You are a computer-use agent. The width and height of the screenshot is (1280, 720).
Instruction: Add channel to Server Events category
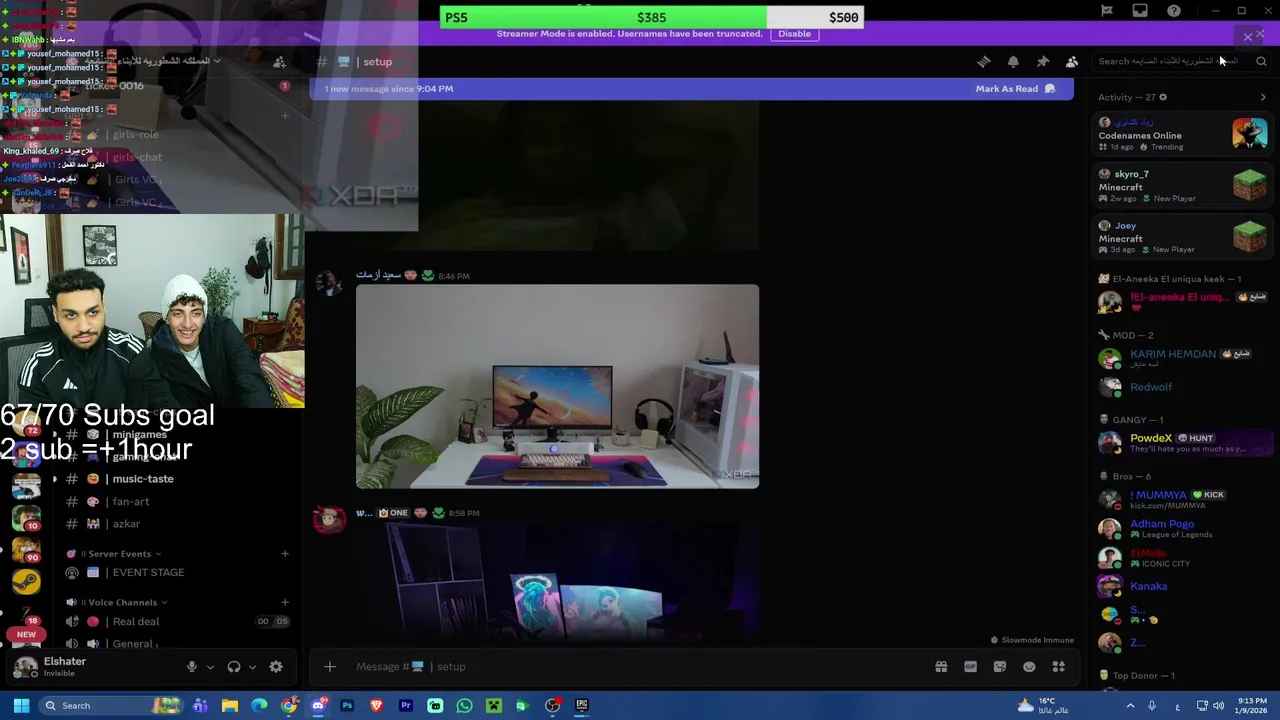coord(285,554)
